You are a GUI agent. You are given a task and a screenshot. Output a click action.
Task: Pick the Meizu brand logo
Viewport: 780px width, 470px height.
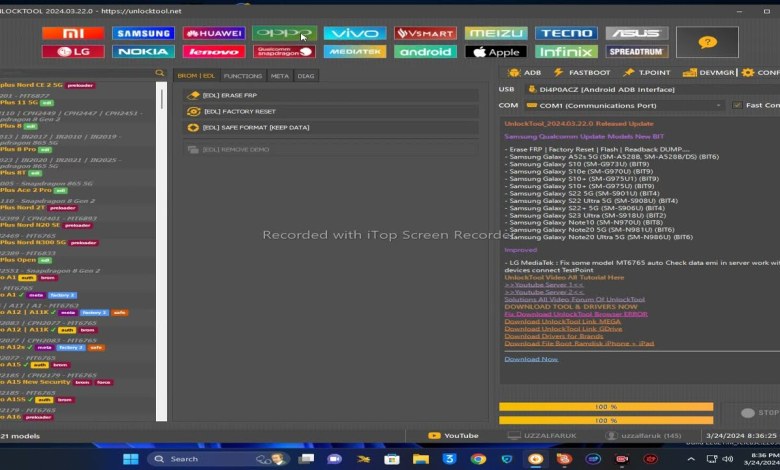click(x=496, y=33)
